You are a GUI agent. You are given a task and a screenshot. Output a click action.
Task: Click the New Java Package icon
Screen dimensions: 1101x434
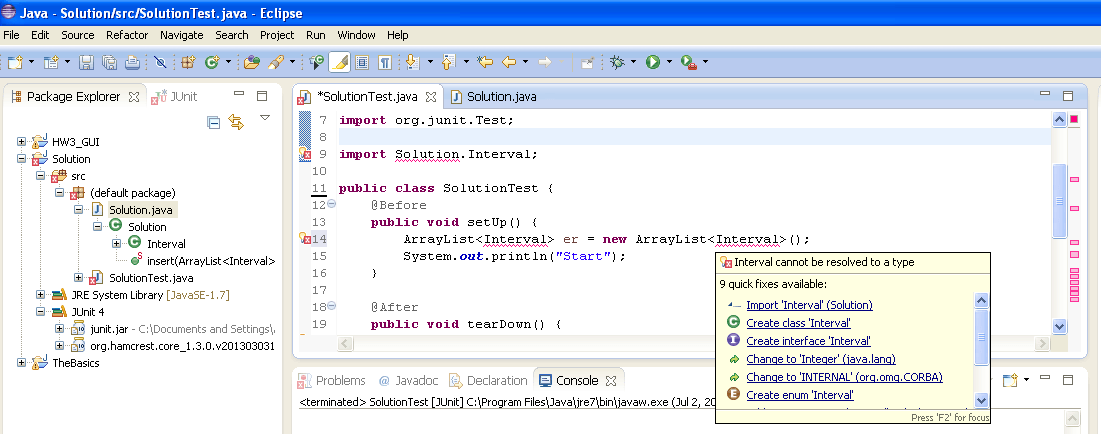pyautogui.click(x=187, y=62)
